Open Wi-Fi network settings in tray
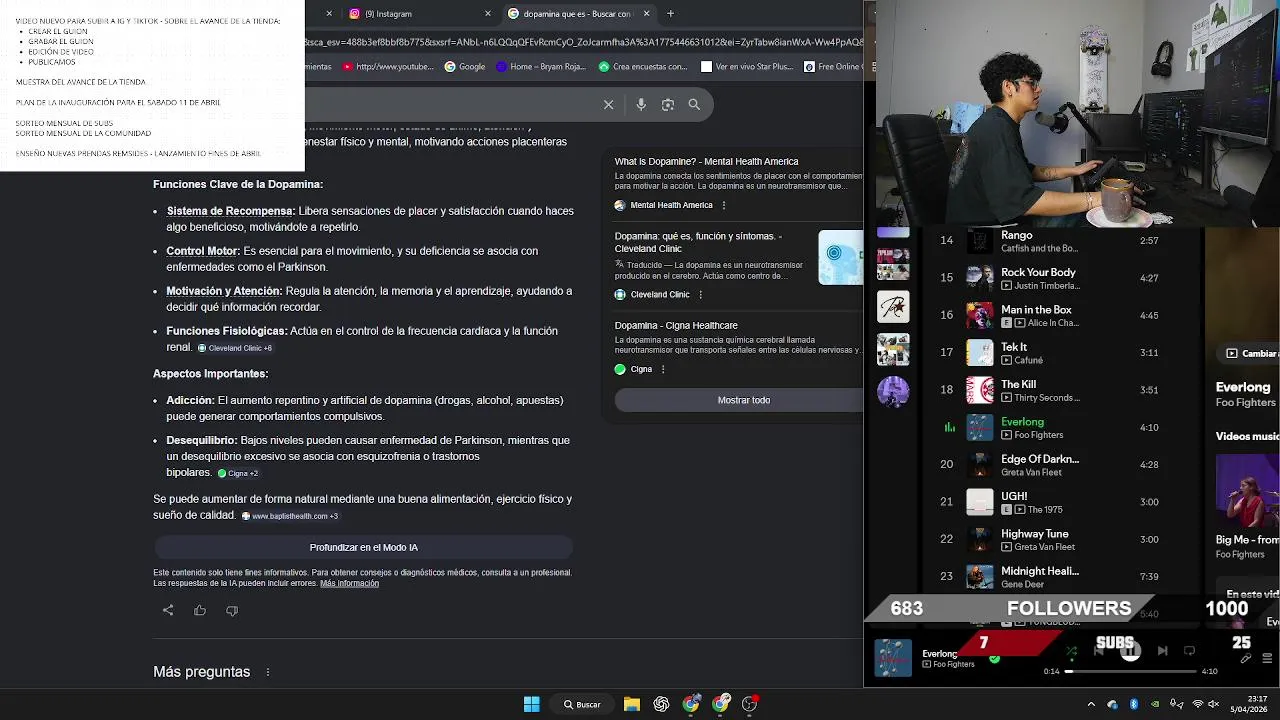The width and height of the screenshot is (1280, 720). pos(1197,704)
